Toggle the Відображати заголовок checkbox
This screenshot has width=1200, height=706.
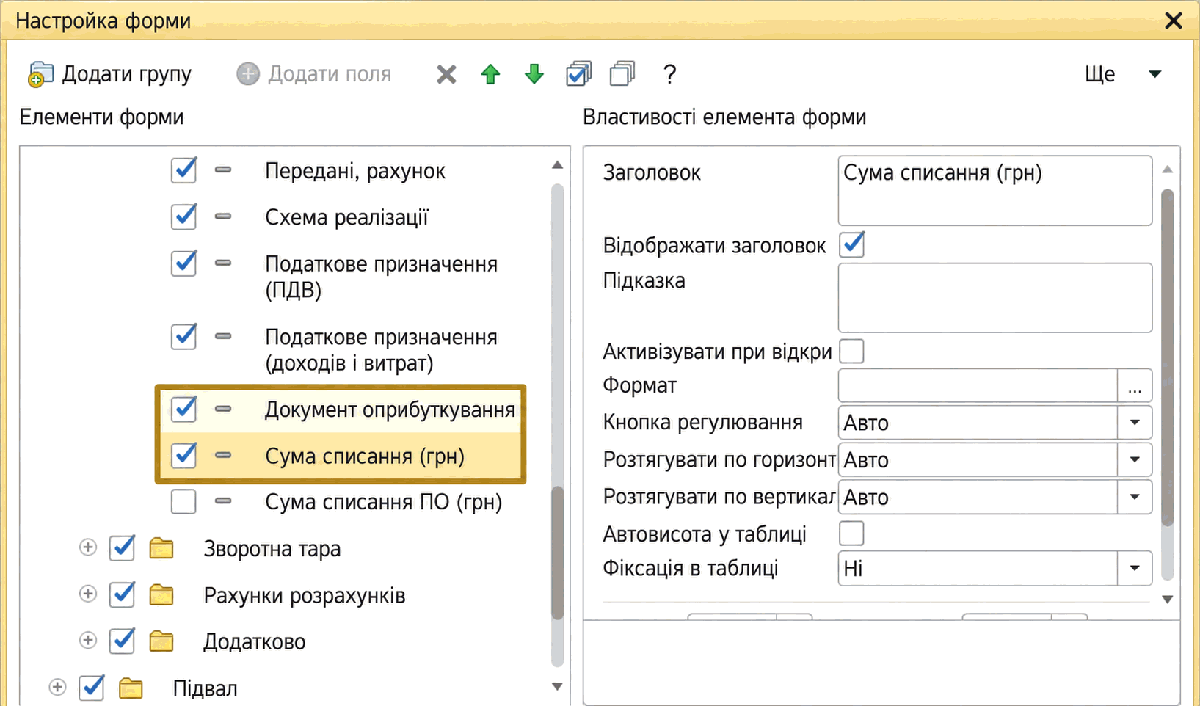[x=851, y=244]
